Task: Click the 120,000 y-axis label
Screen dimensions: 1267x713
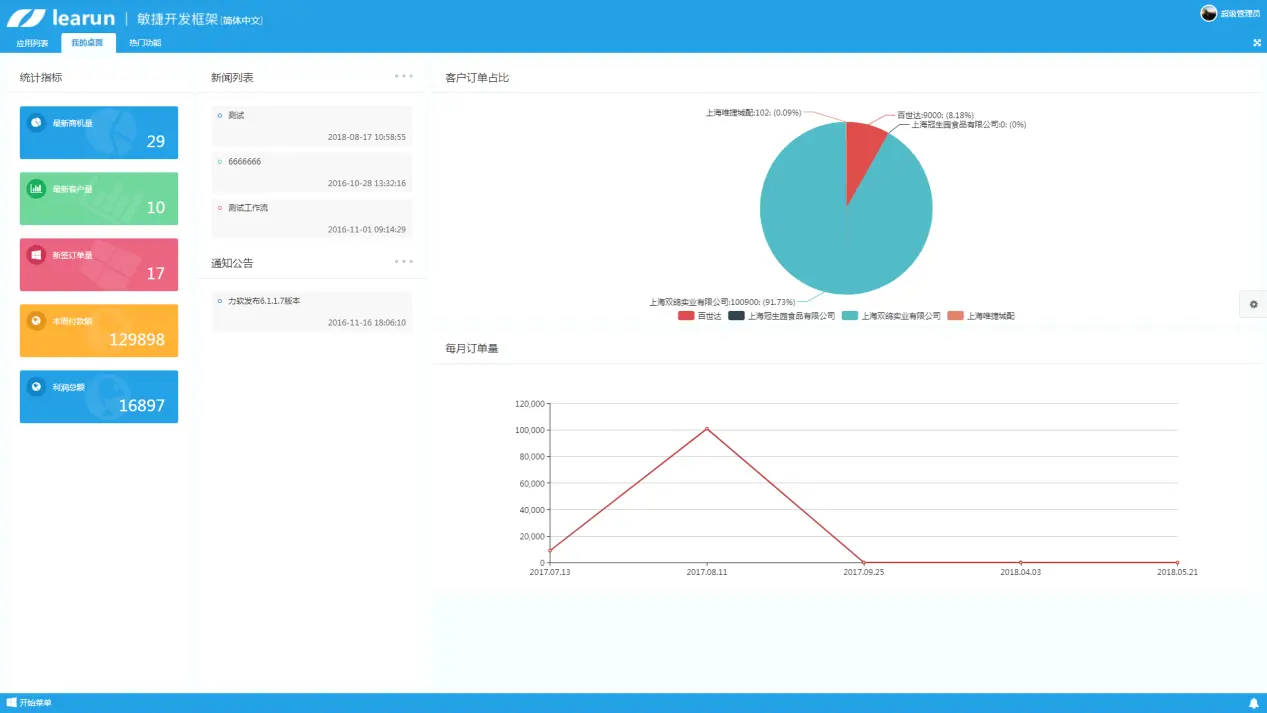Action: click(x=529, y=404)
